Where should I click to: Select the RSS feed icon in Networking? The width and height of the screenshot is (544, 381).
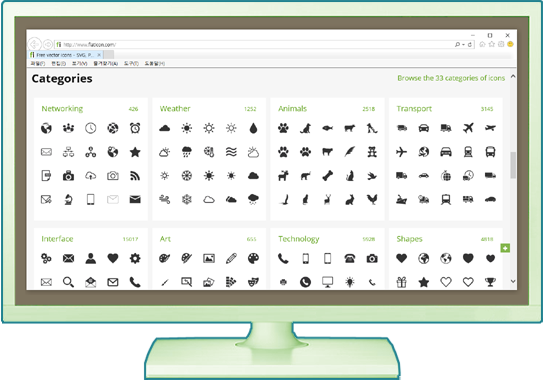(x=135, y=176)
